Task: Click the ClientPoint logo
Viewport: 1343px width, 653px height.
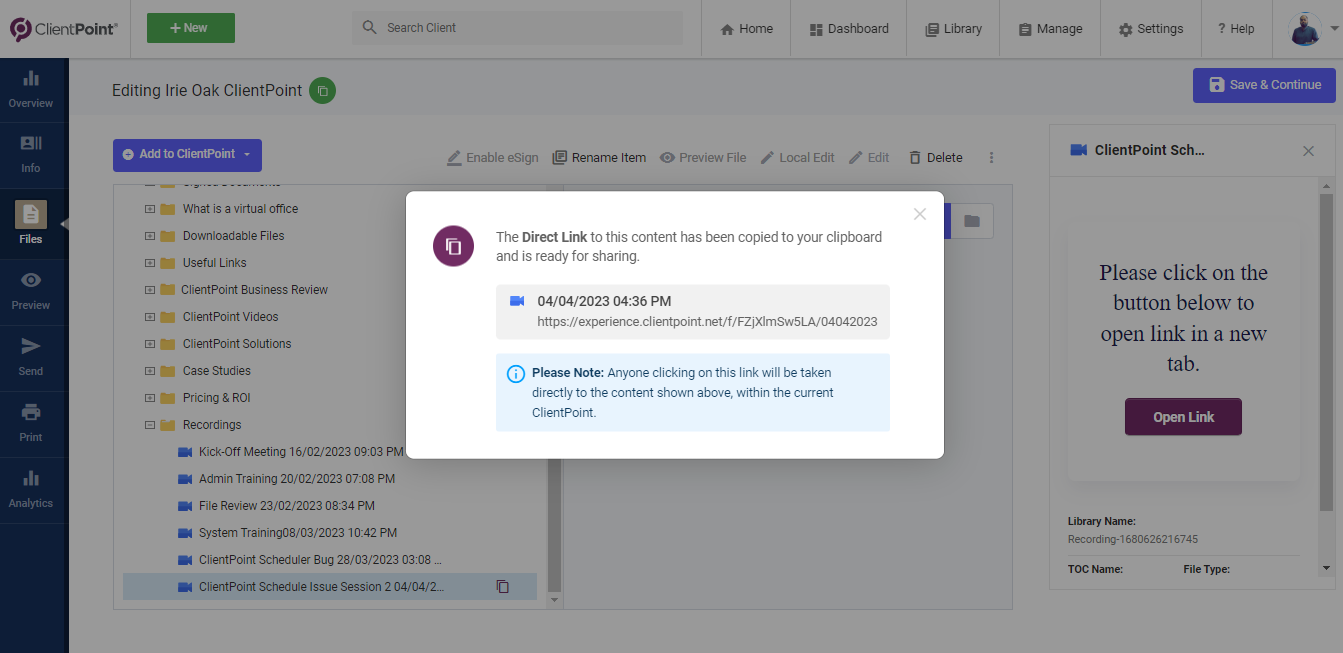Action: 64,29
